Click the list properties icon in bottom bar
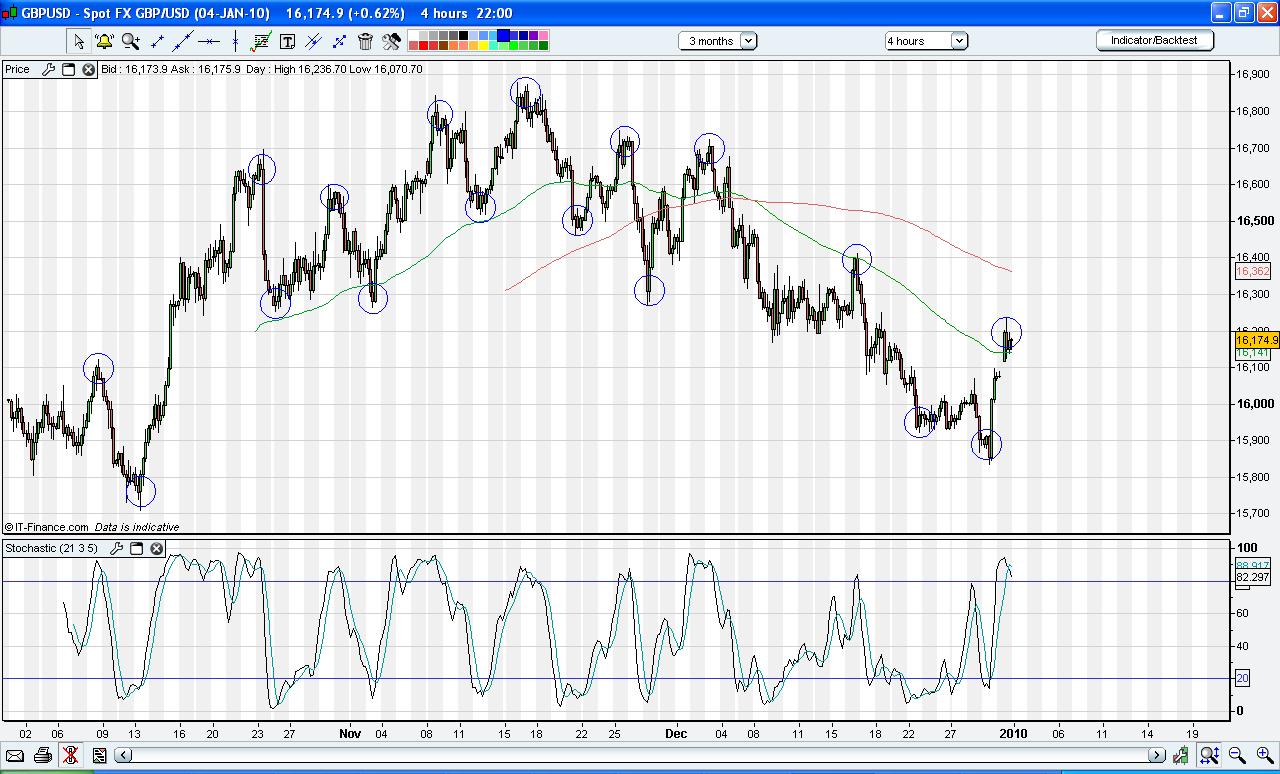 coord(98,755)
